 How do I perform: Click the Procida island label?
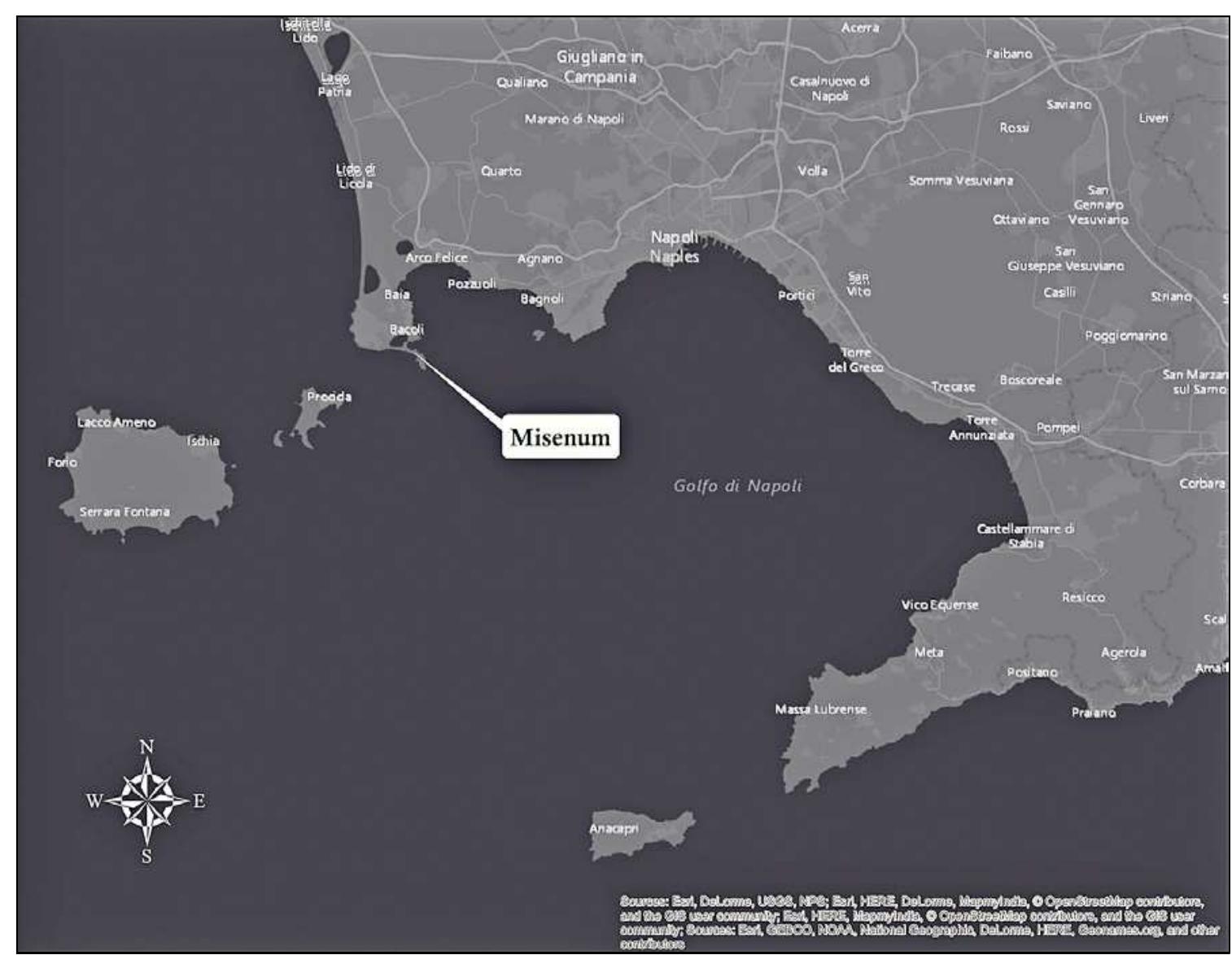(330, 398)
